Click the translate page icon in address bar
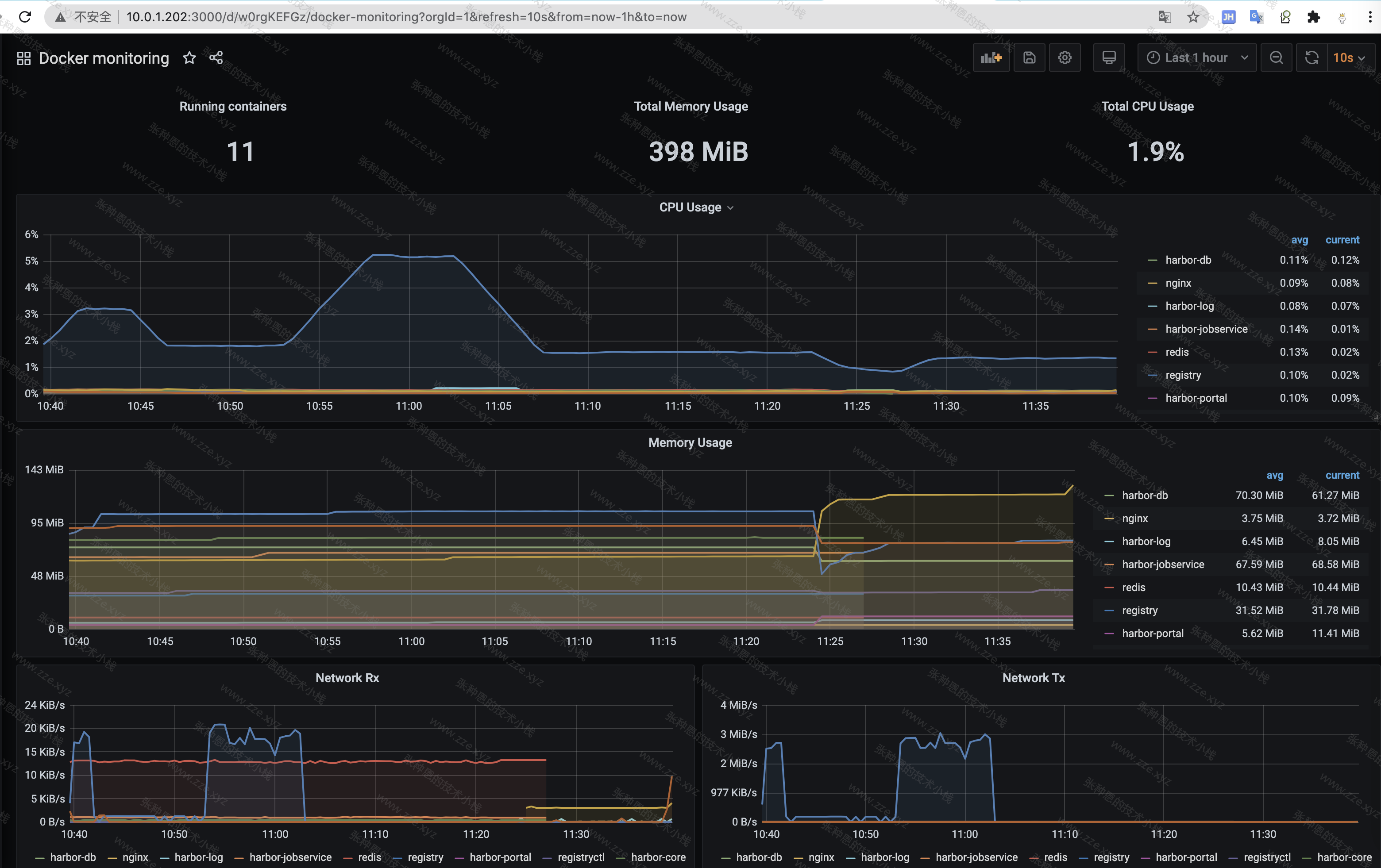Viewport: 1381px width, 868px height. click(x=1164, y=17)
